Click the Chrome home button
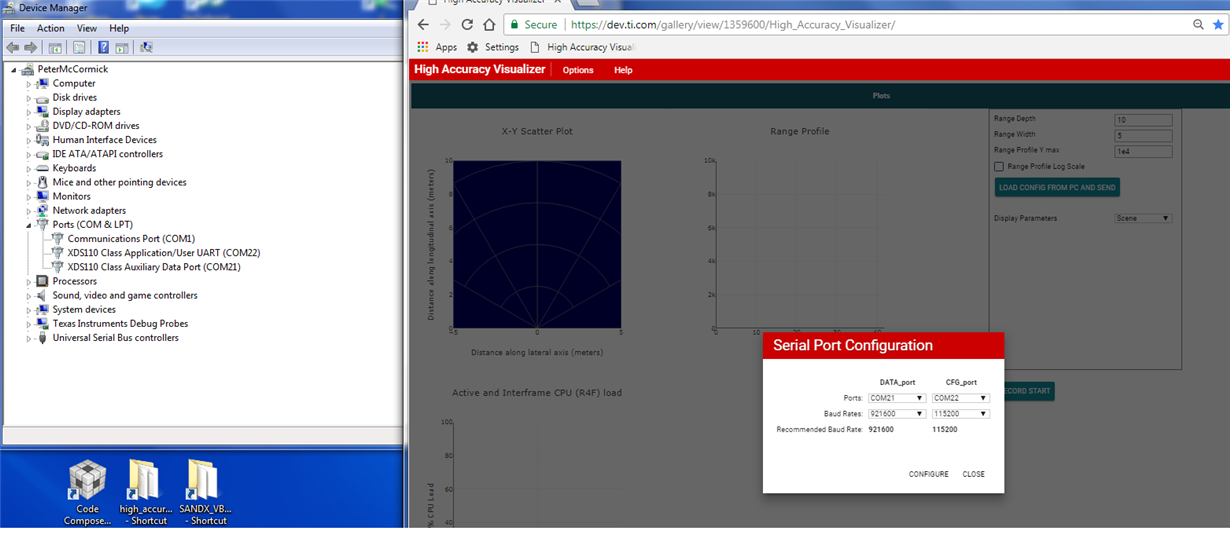The image size is (1230, 534). tap(489, 24)
